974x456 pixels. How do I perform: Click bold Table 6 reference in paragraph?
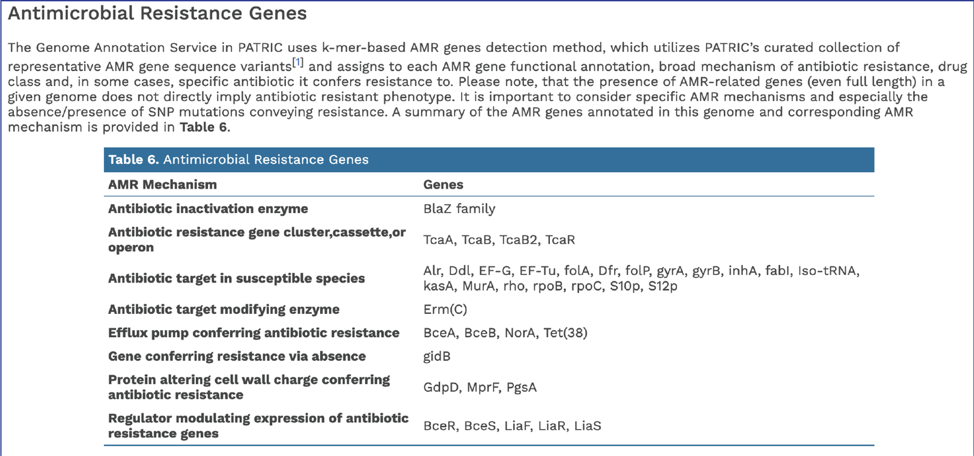point(204,128)
